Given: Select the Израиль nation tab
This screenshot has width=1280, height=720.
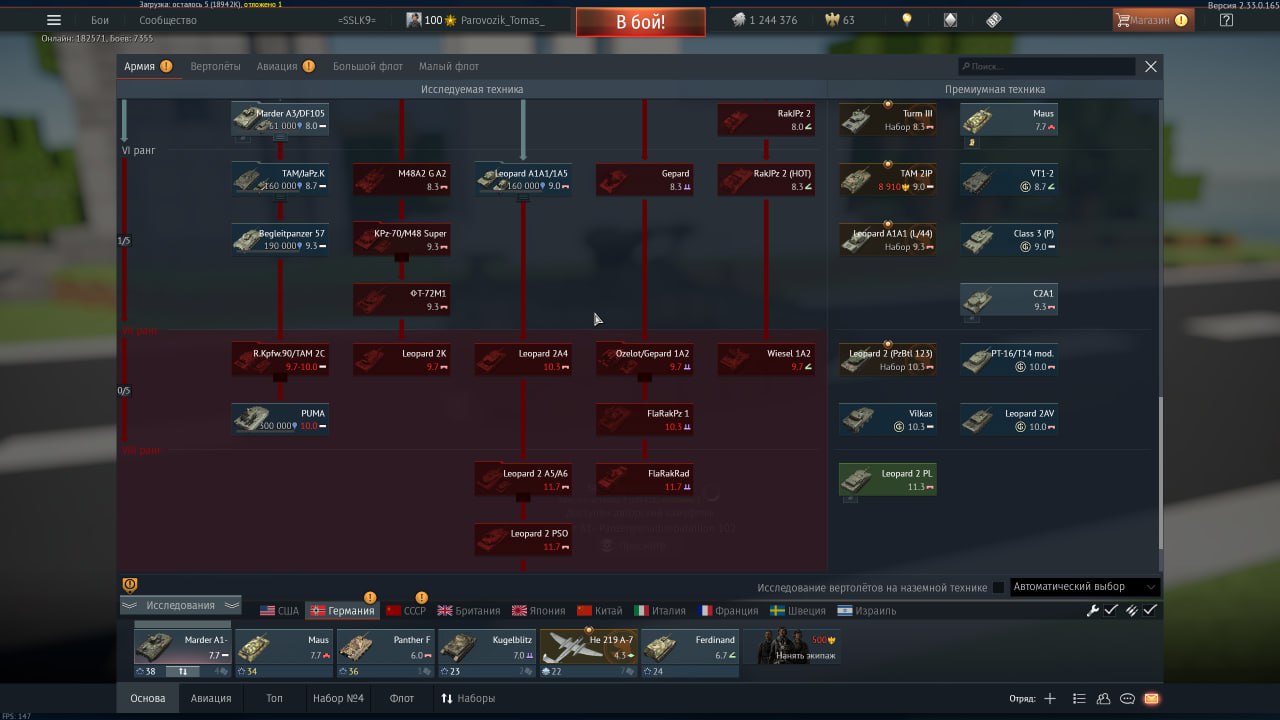Looking at the screenshot, I should (867, 610).
